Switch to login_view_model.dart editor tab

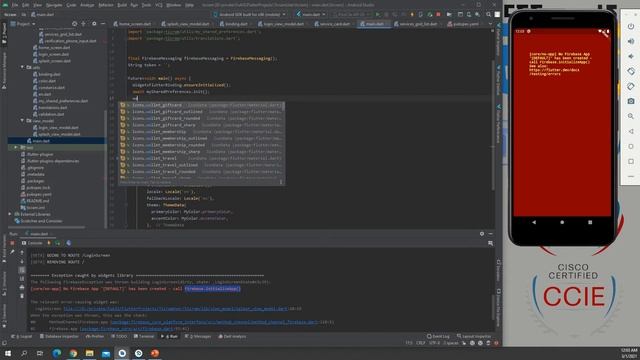coord(281,24)
